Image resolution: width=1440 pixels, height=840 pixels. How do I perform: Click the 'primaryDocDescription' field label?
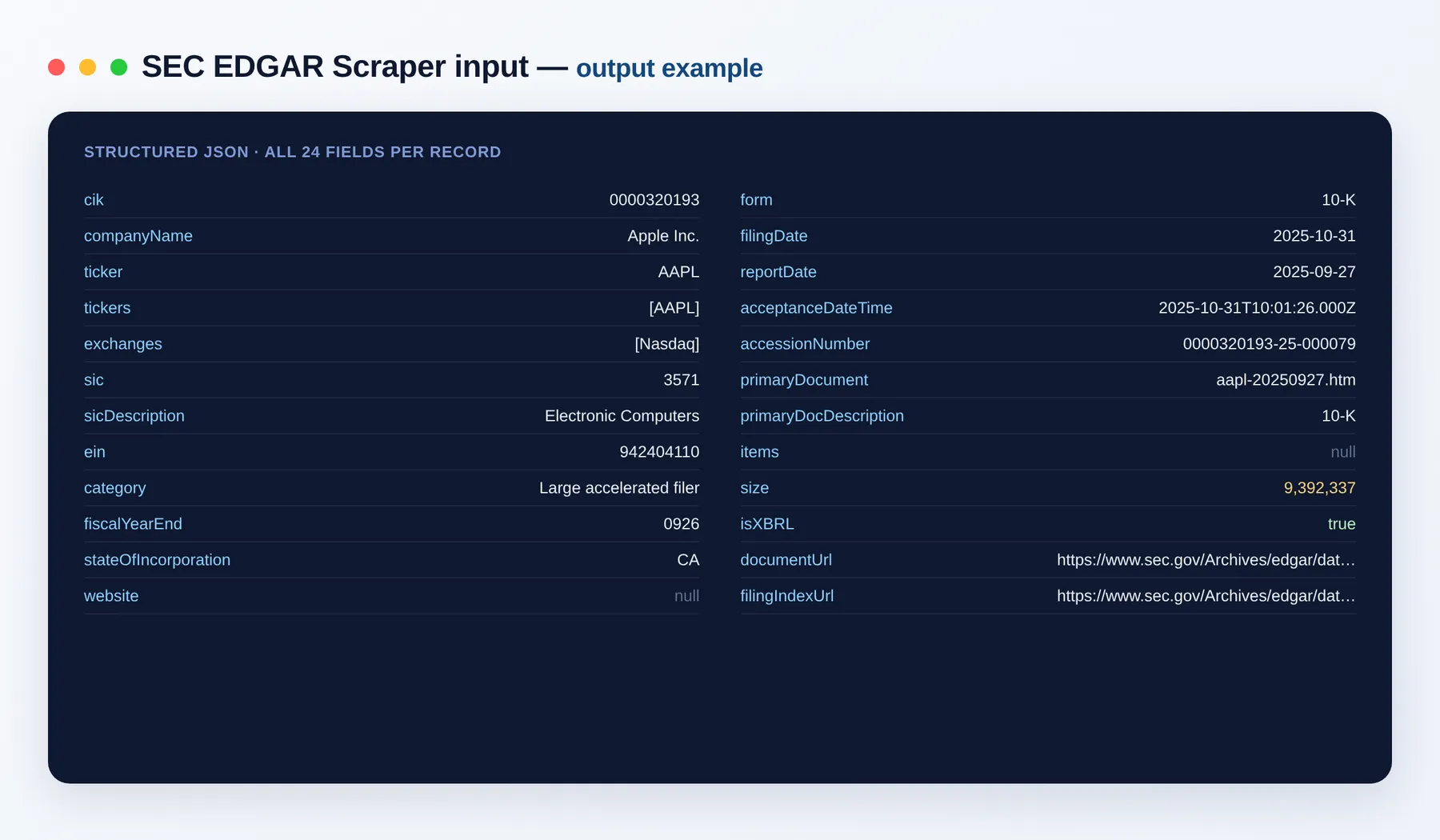pyautogui.click(x=822, y=416)
